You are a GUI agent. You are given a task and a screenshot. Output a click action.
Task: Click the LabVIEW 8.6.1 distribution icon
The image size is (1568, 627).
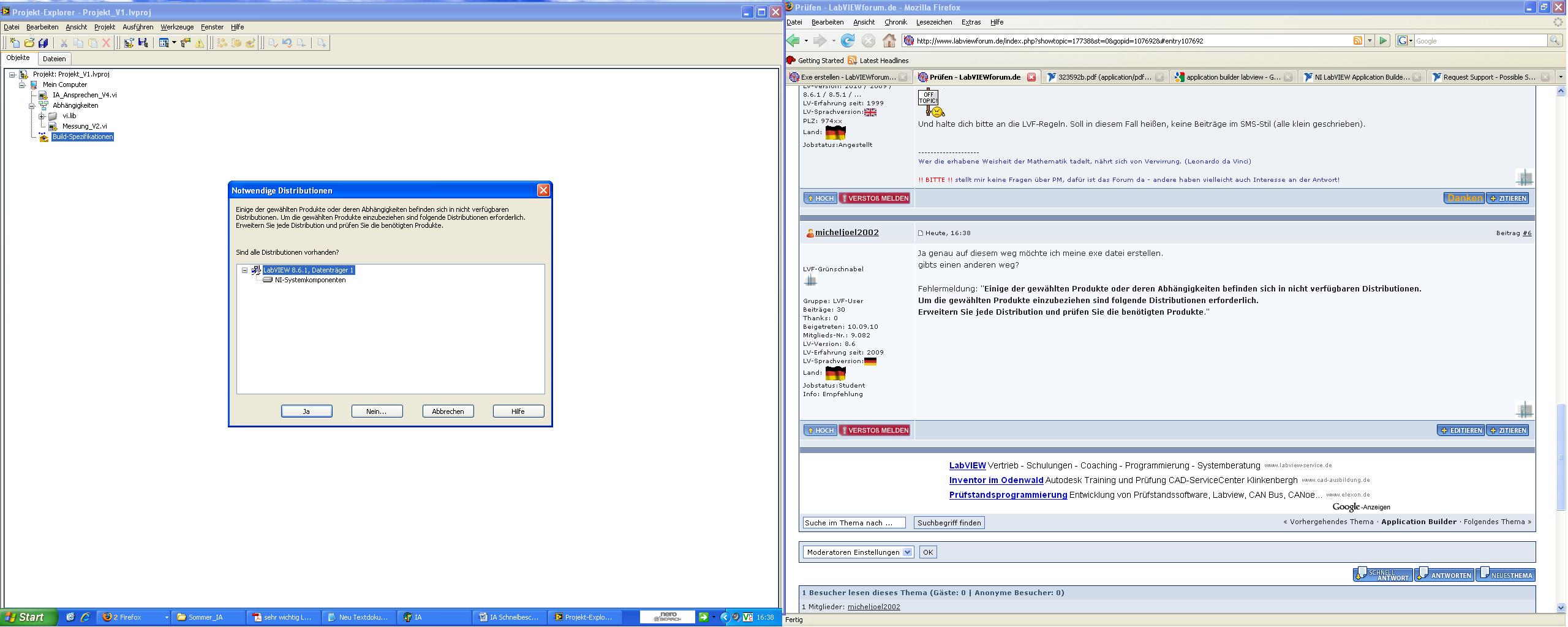click(x=256, y=270)
